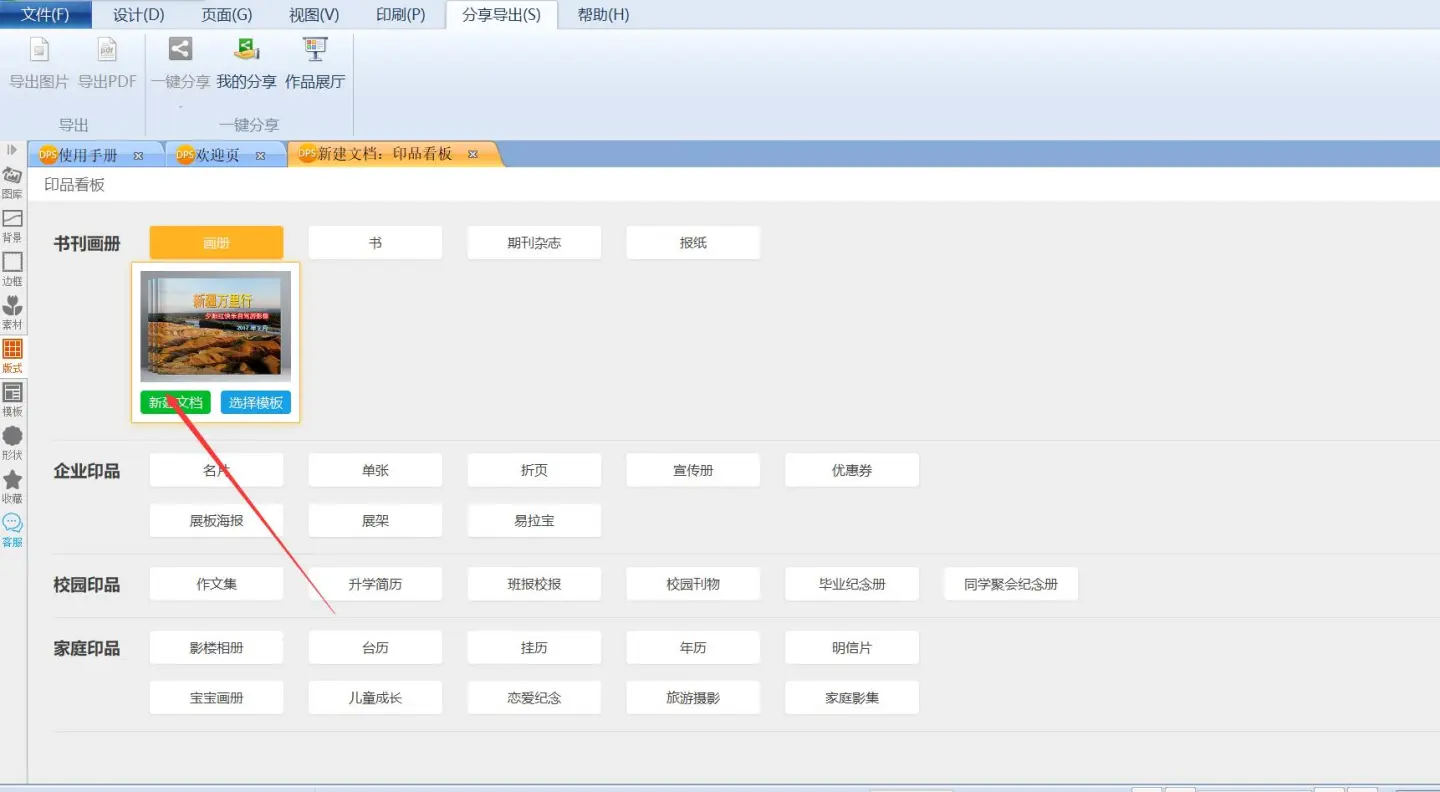
Task: Click the 一键分享 share icon
Action: point(180,50)
